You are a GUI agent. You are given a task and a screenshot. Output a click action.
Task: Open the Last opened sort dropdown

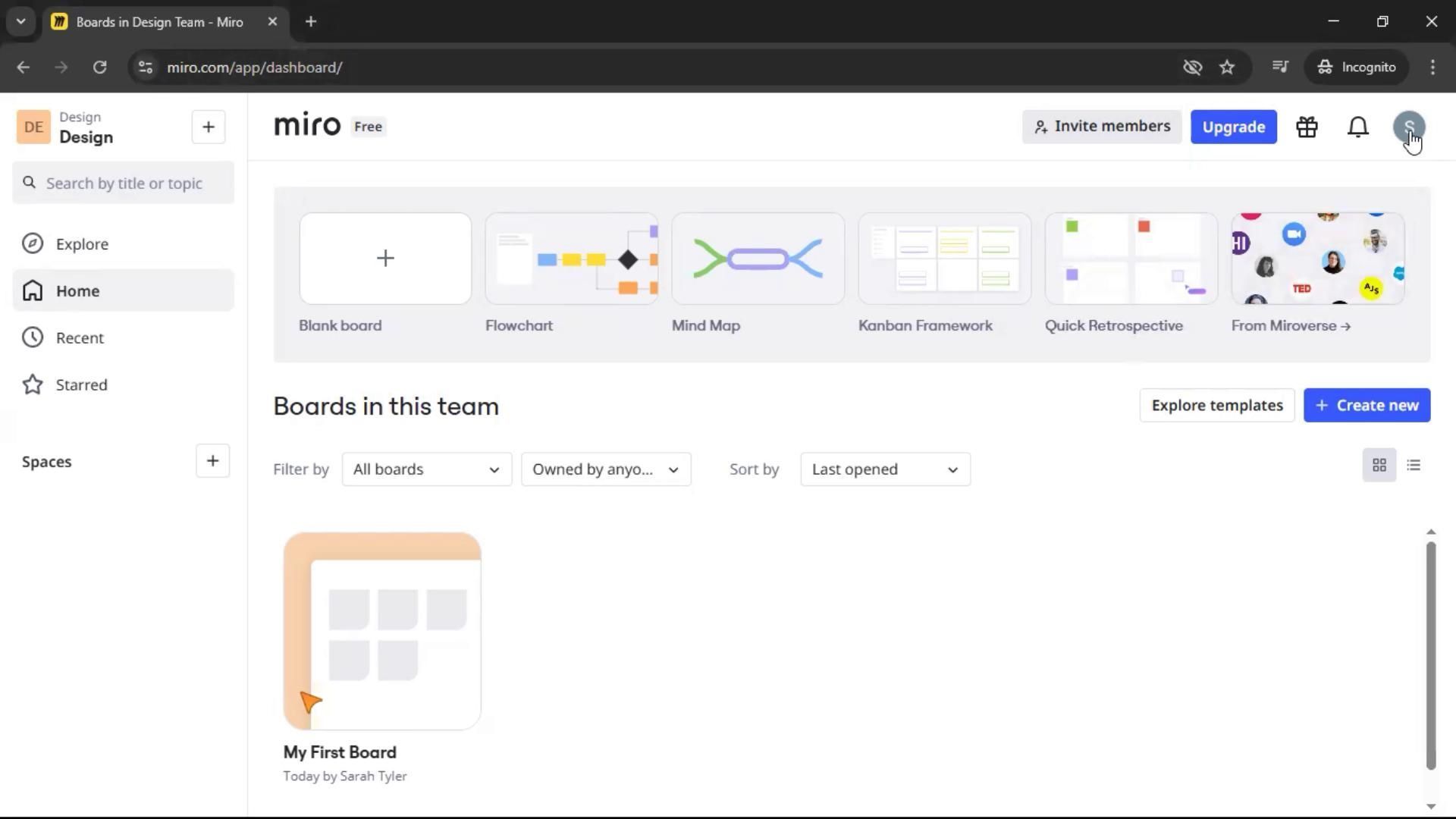(x=884, y=469)
